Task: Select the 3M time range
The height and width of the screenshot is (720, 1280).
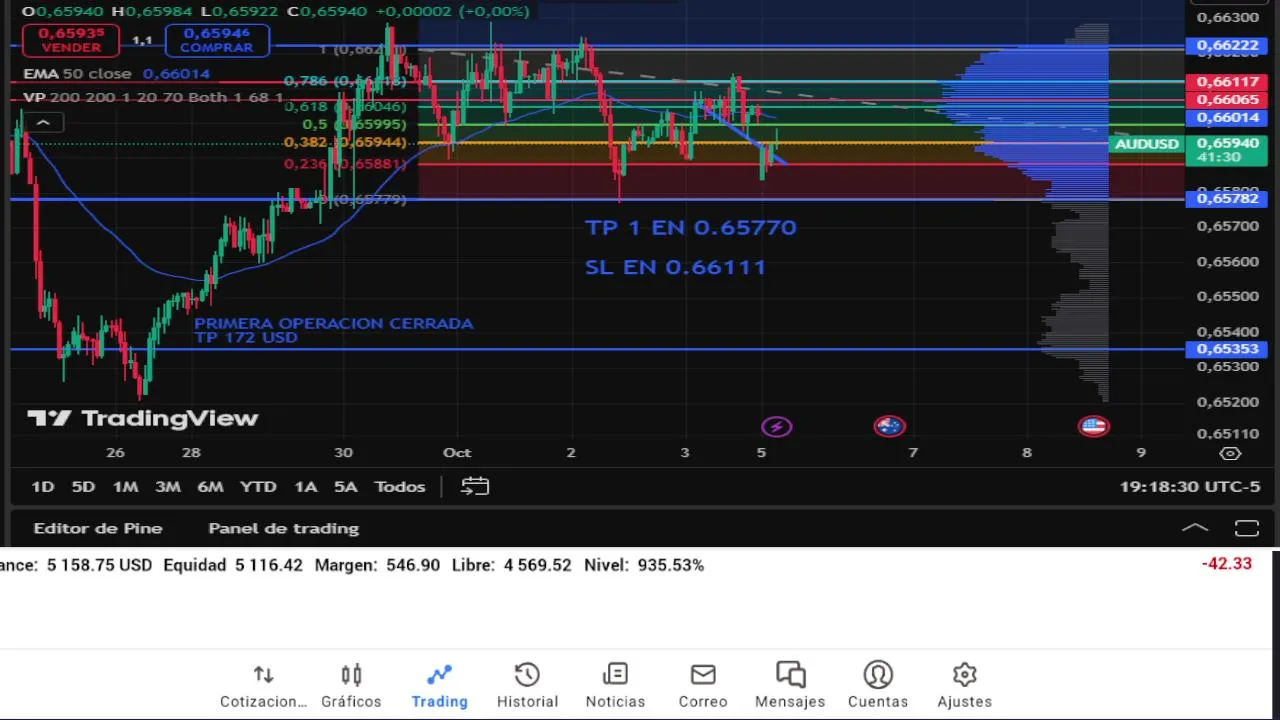Action: click(x=167, y=487)
